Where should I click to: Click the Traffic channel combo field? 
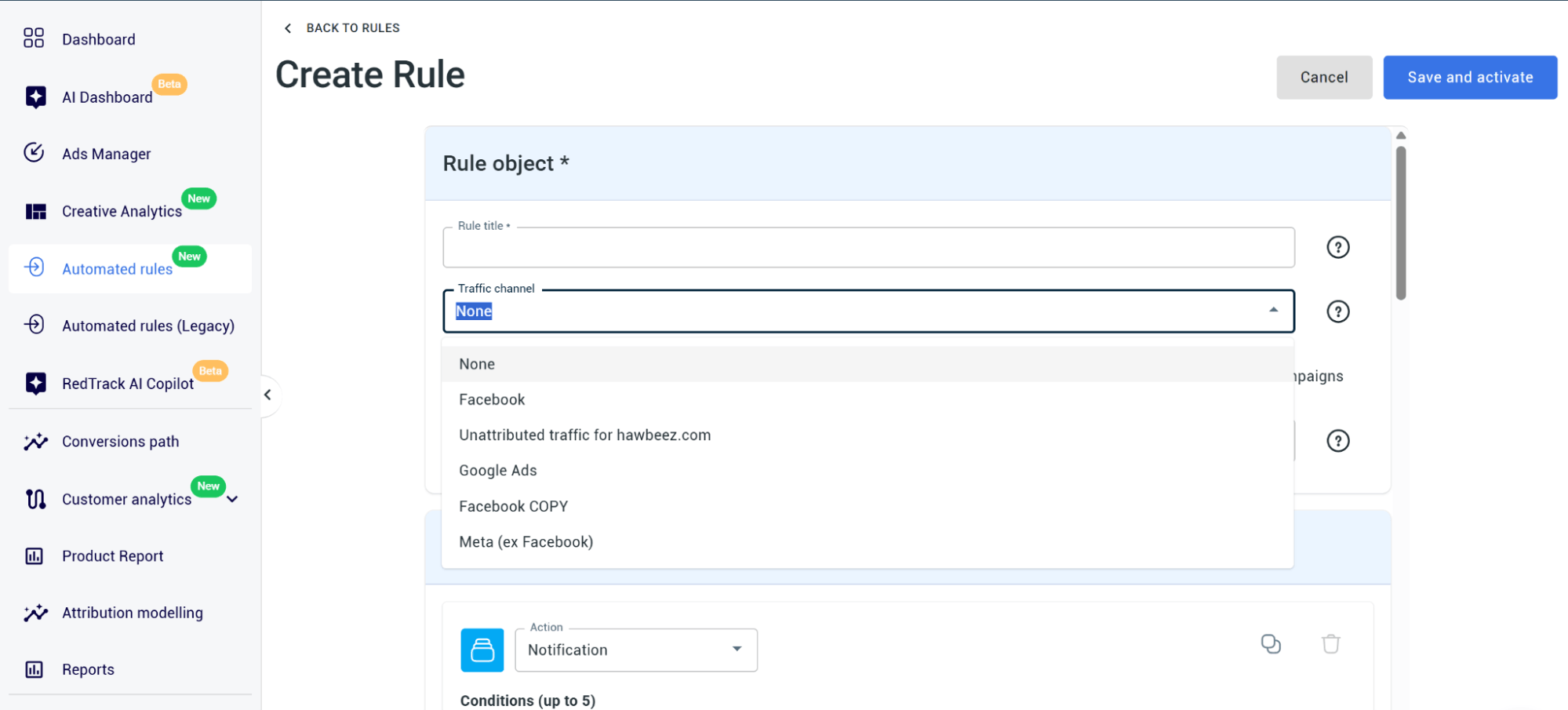(x=868, y=311)
